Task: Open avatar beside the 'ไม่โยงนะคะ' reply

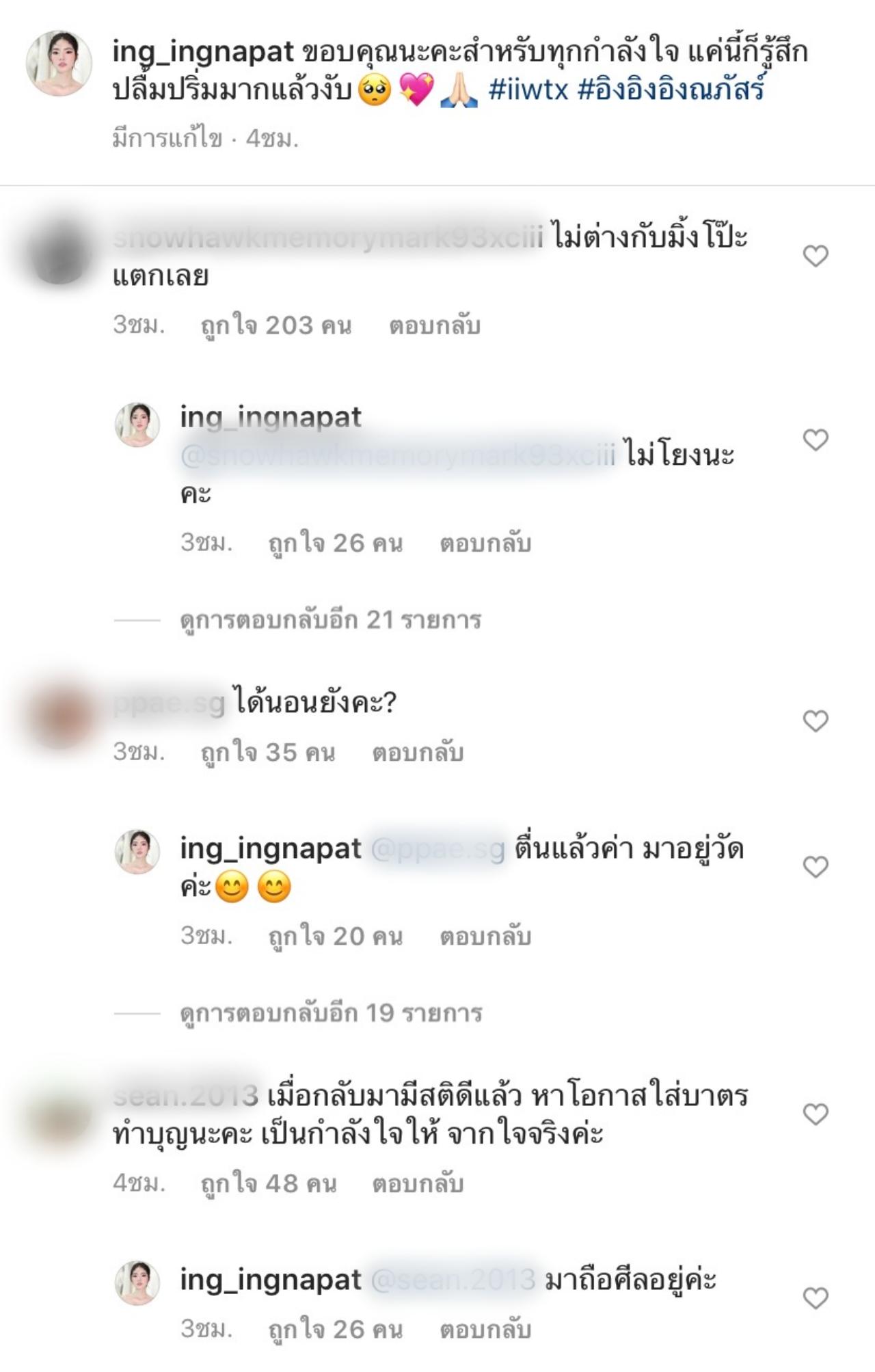Action: point(137,425)
